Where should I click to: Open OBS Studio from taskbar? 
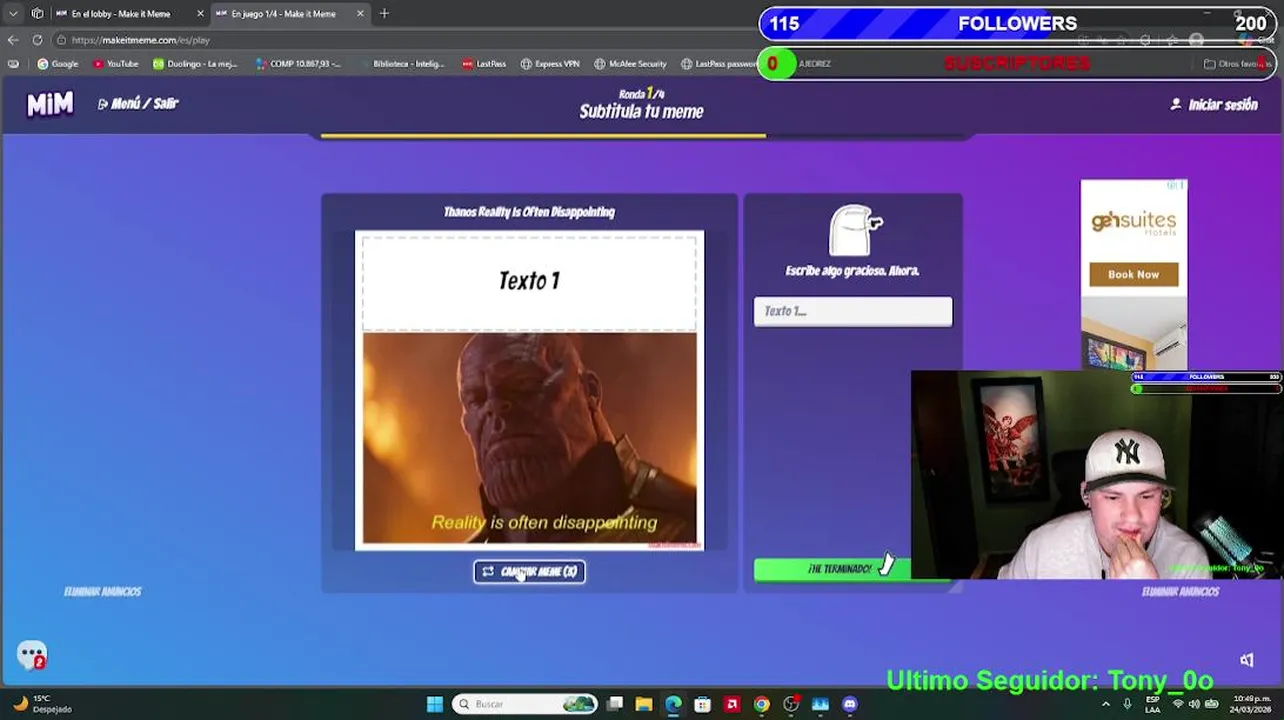click(791, 704)
